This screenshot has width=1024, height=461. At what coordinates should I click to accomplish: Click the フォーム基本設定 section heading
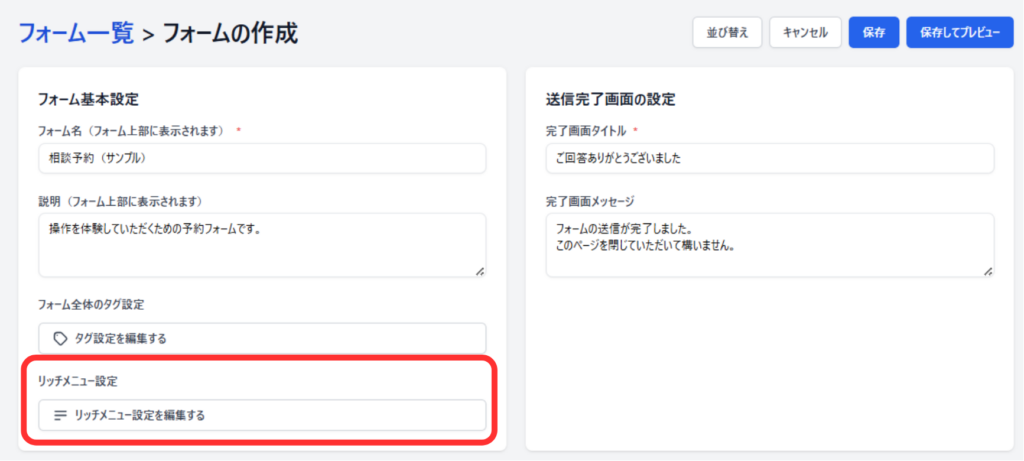coord(87,99)
